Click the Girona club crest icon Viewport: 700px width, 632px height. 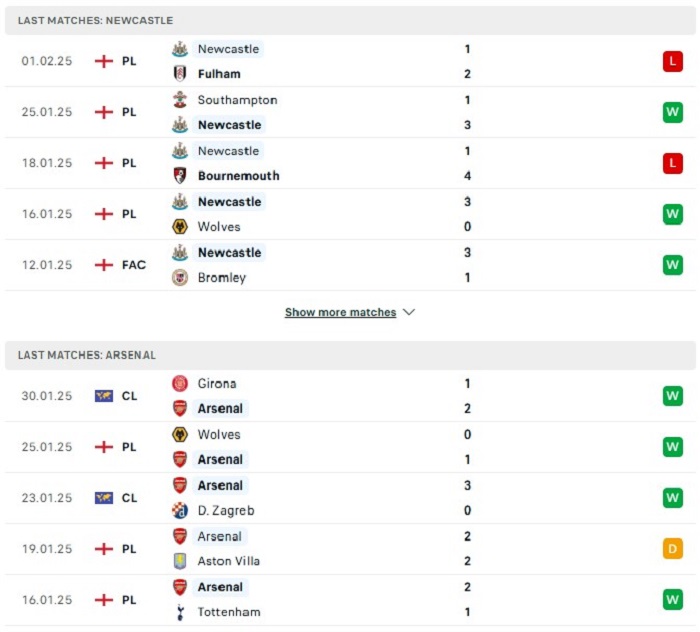click(180, 383)
